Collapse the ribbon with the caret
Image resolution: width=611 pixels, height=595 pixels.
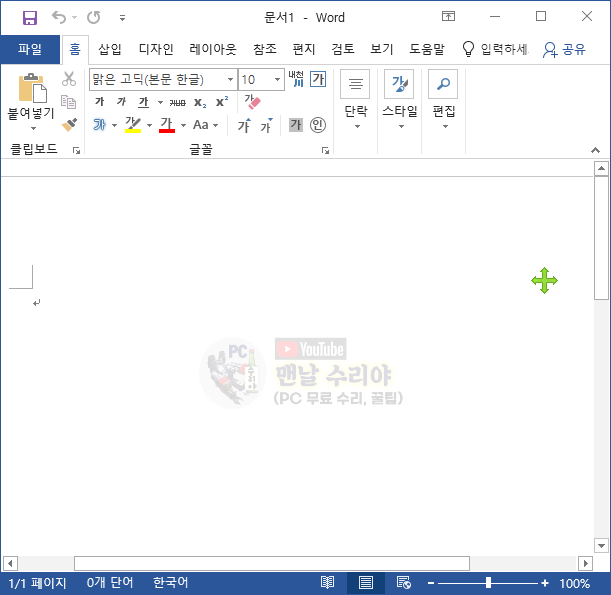coord(595,150)
